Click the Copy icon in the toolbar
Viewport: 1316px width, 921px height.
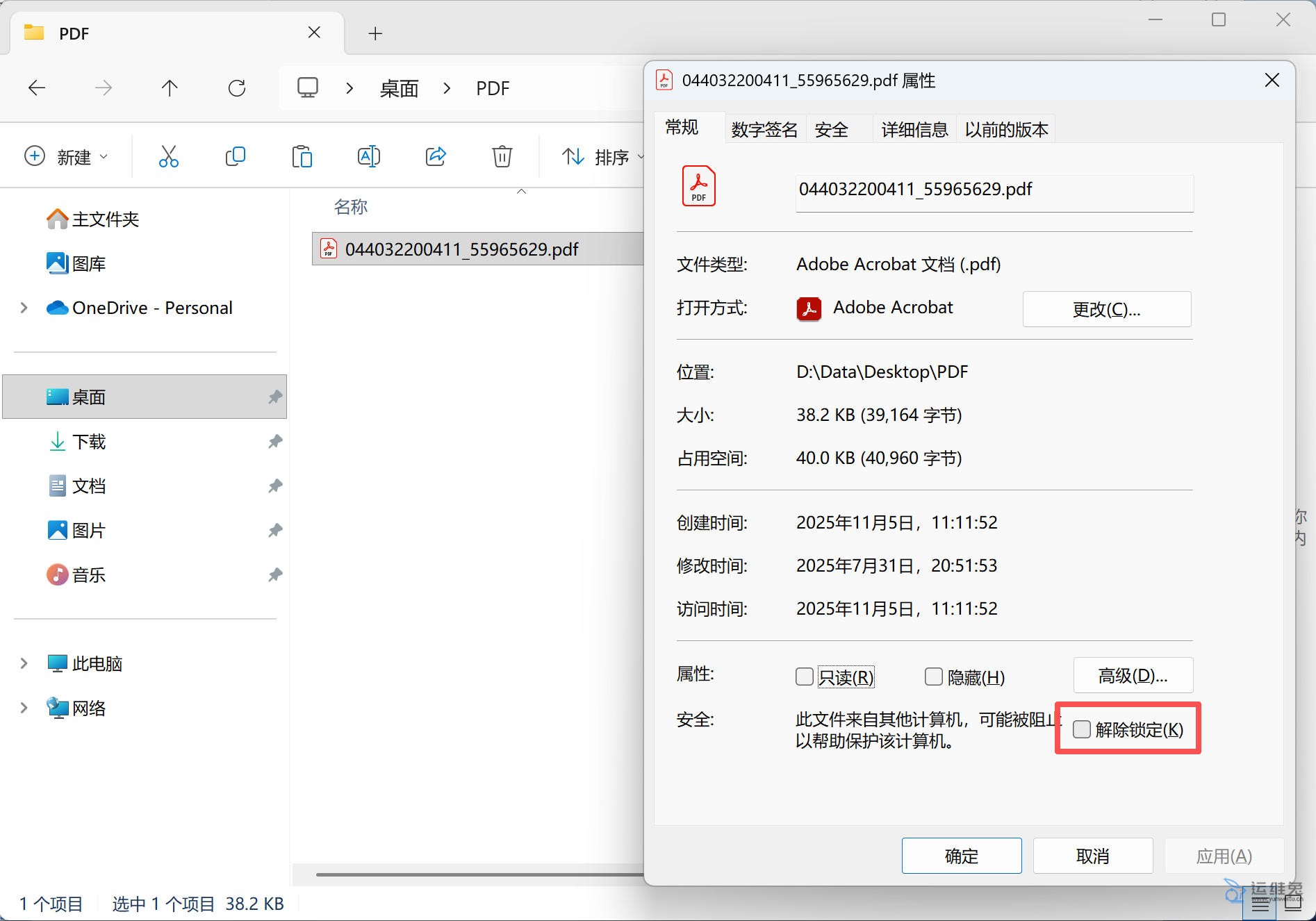pyautogui.click(x=234, y=156)
